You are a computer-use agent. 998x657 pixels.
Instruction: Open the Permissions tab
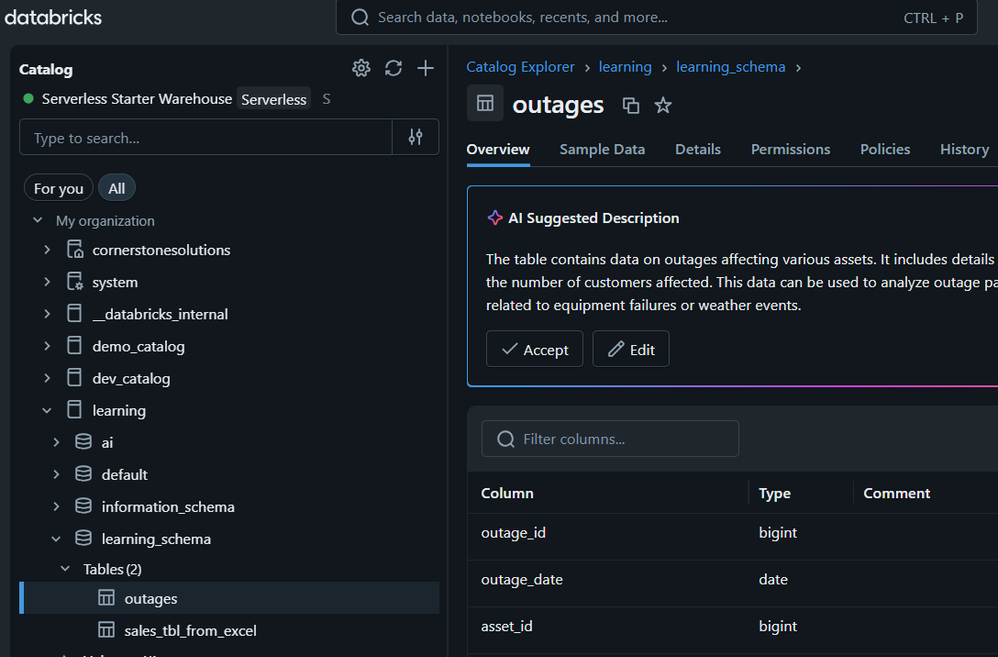790,149
